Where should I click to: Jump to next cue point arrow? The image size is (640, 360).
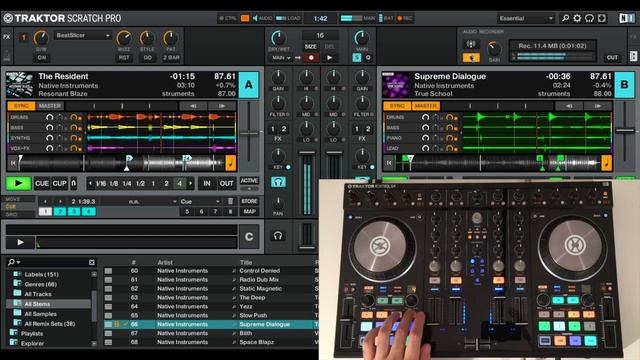[60, 201]
